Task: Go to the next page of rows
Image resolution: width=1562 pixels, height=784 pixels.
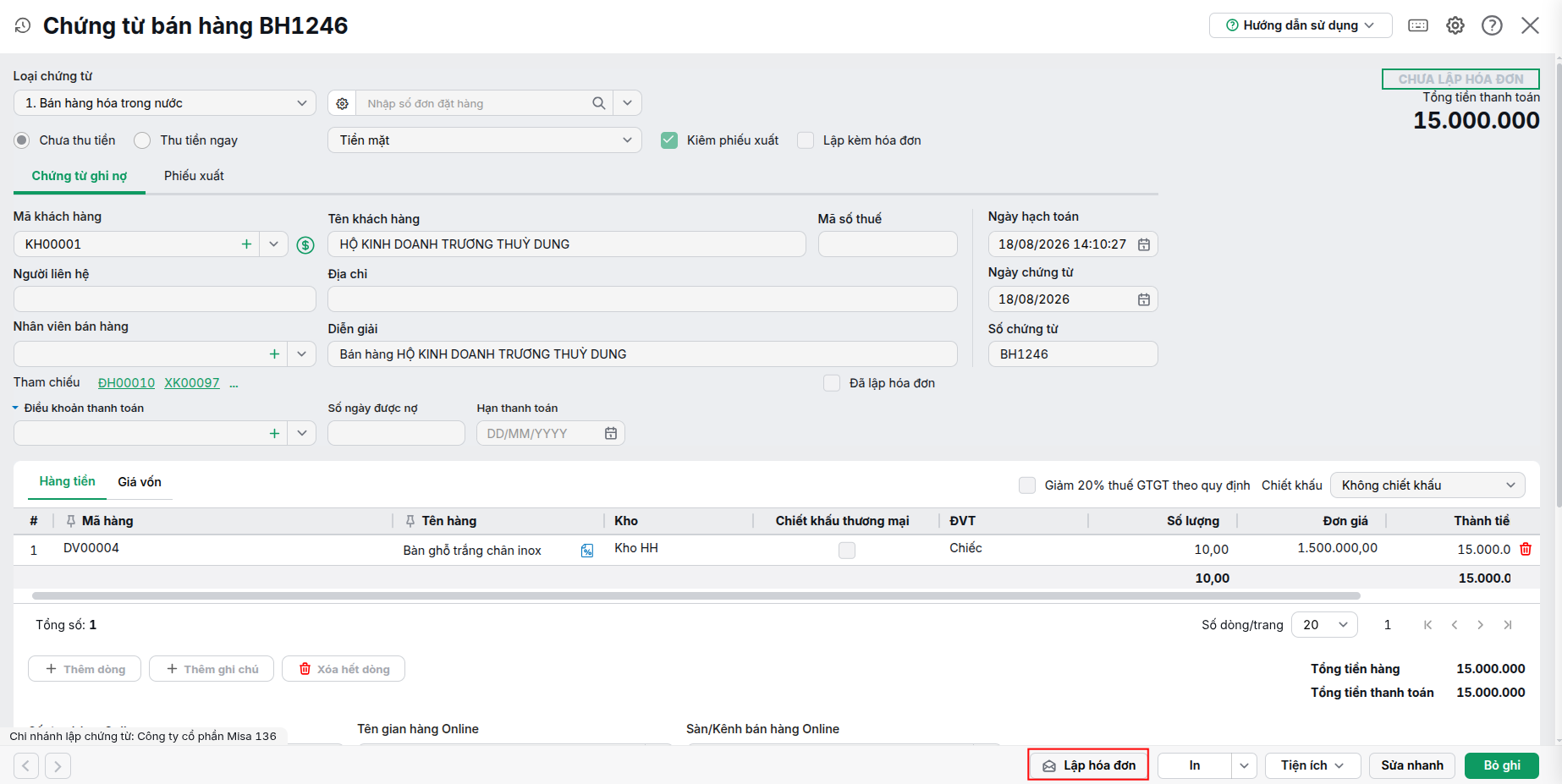Action: tap(1481, 625)
